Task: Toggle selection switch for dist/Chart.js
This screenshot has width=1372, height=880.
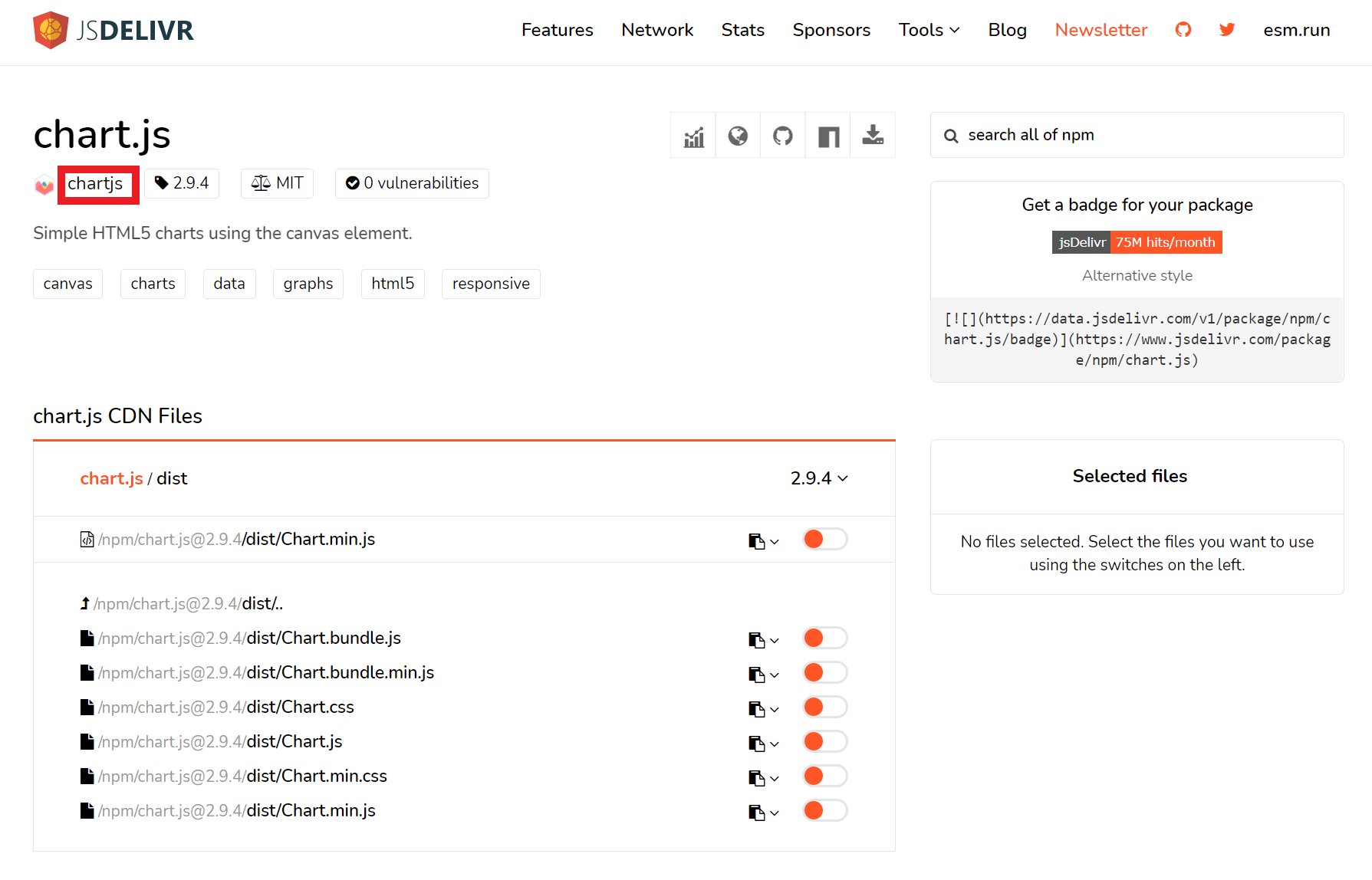Action: click(825, 741)
